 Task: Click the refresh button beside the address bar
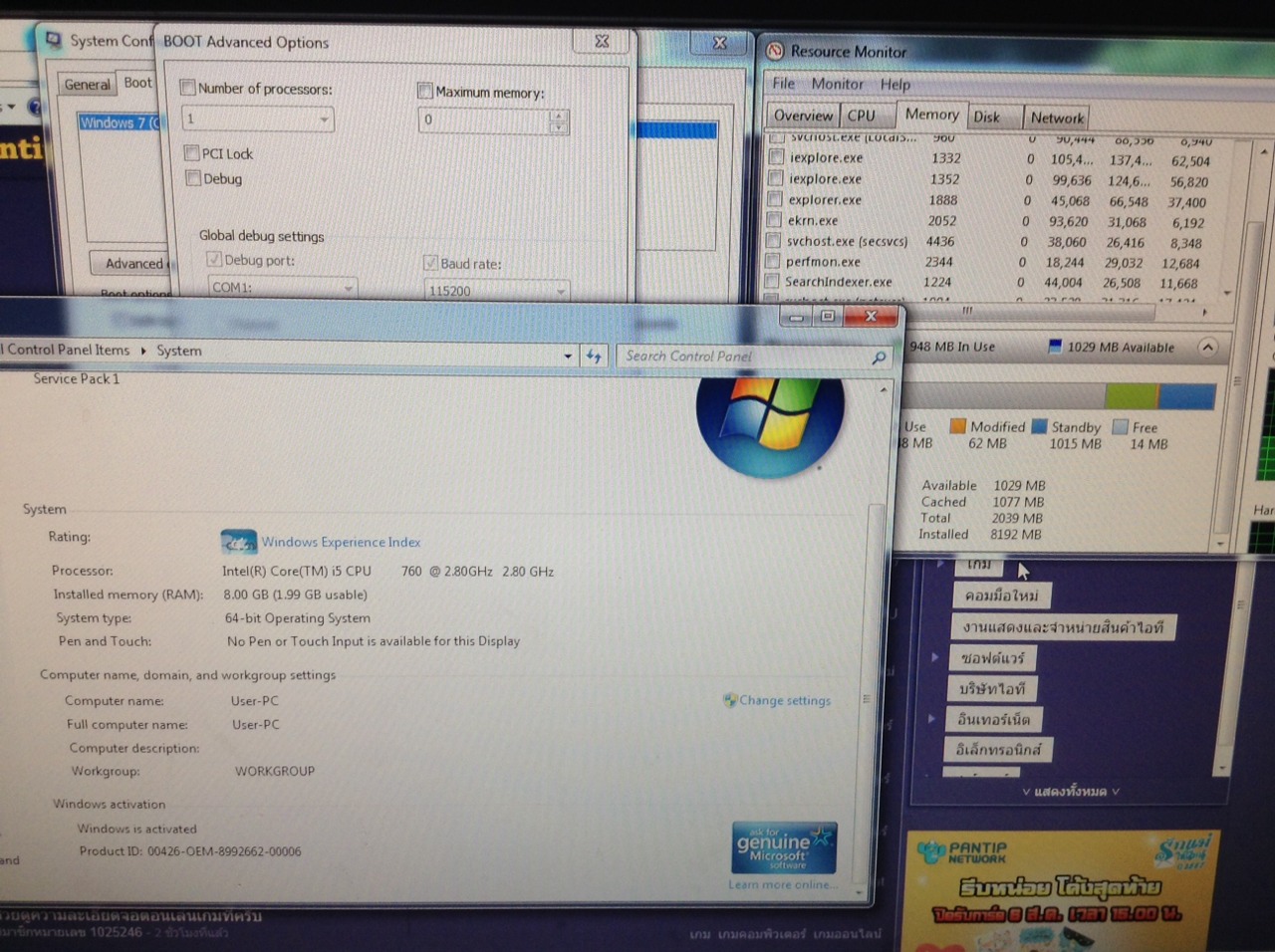tap(595, 356)
